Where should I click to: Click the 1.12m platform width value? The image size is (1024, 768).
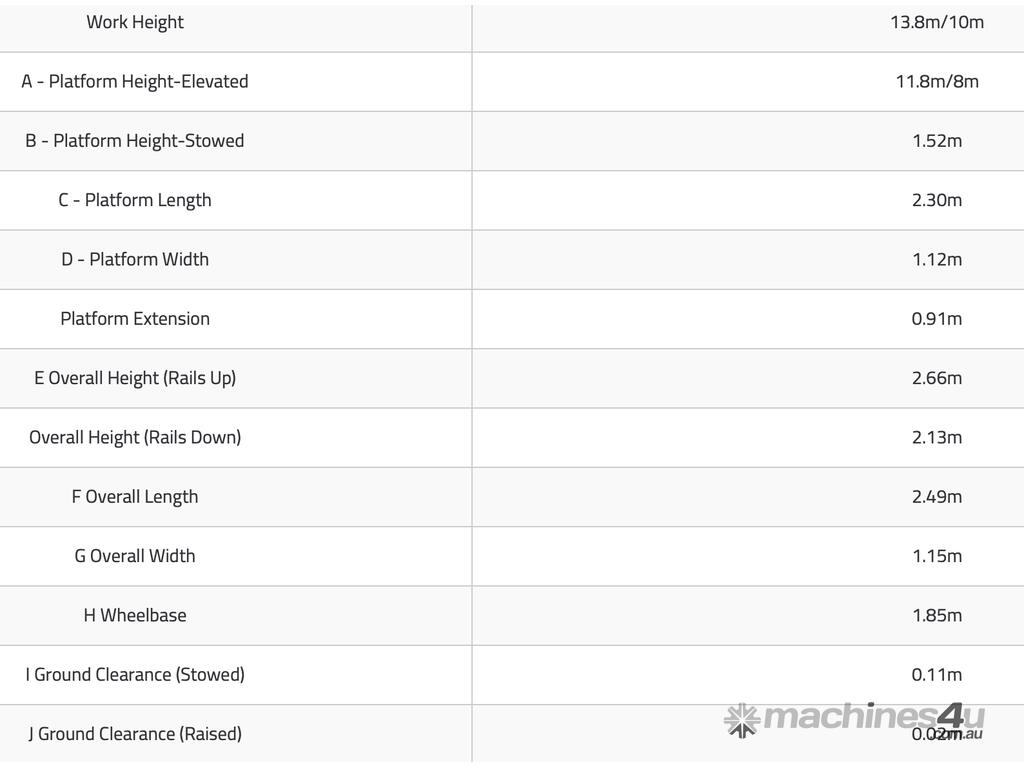(937, 259)
